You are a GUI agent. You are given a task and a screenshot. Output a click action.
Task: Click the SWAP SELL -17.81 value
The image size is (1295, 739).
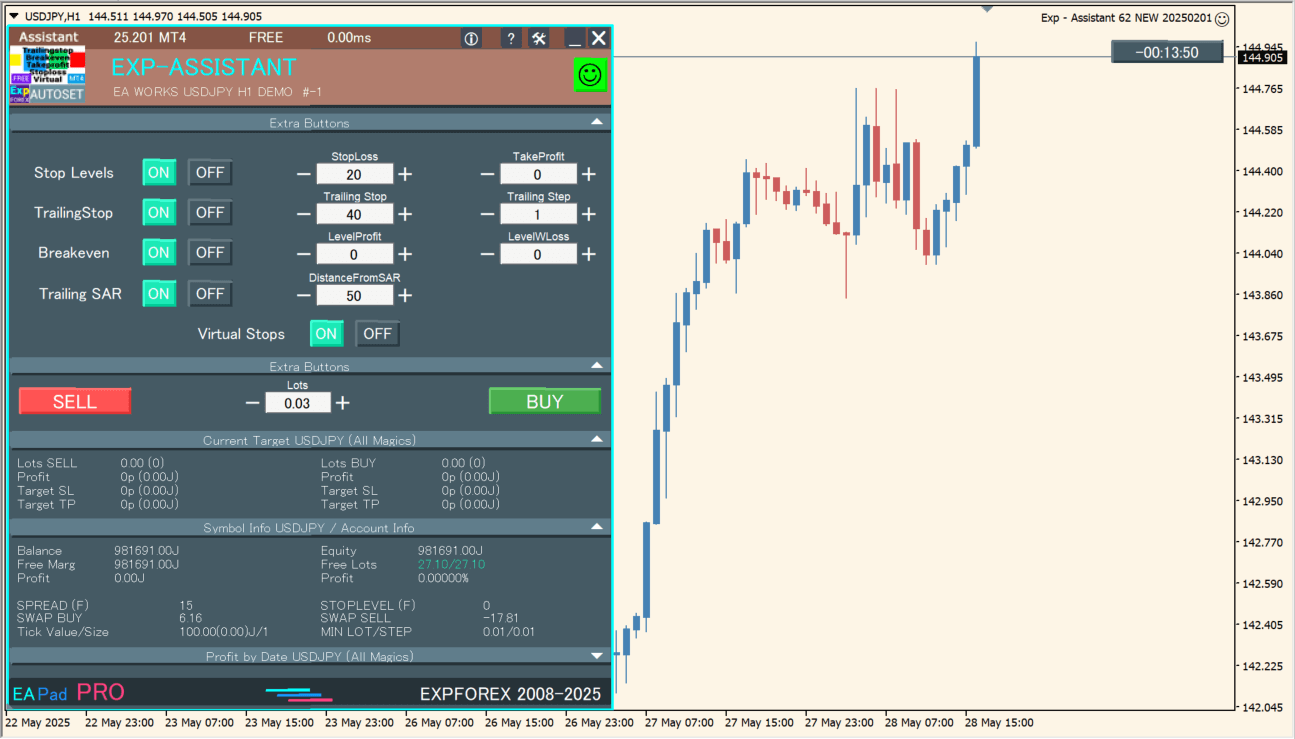click(x=500, y=618)
